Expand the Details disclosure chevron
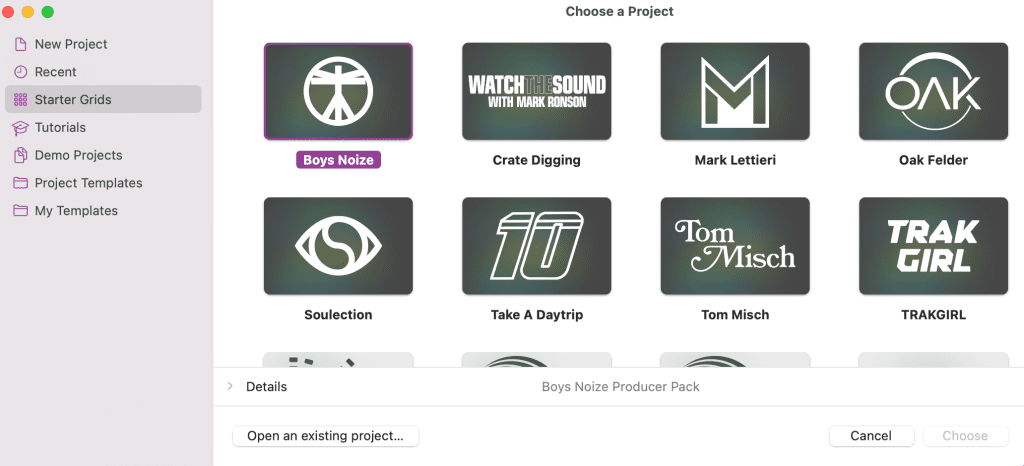Image resolution: width=1024 pixels, height=466 pixels. click(230, 386)
